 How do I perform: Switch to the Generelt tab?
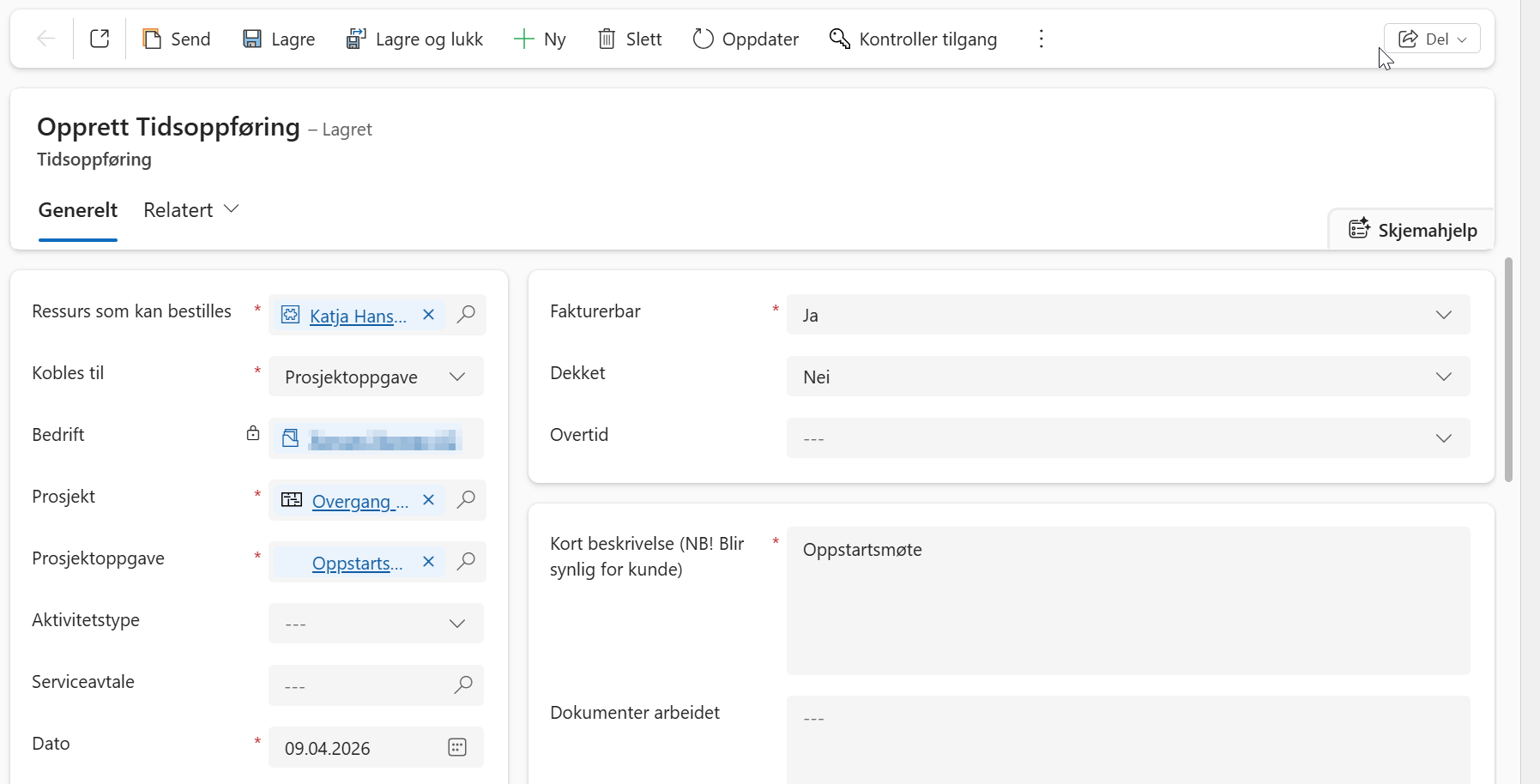(78, 210)
